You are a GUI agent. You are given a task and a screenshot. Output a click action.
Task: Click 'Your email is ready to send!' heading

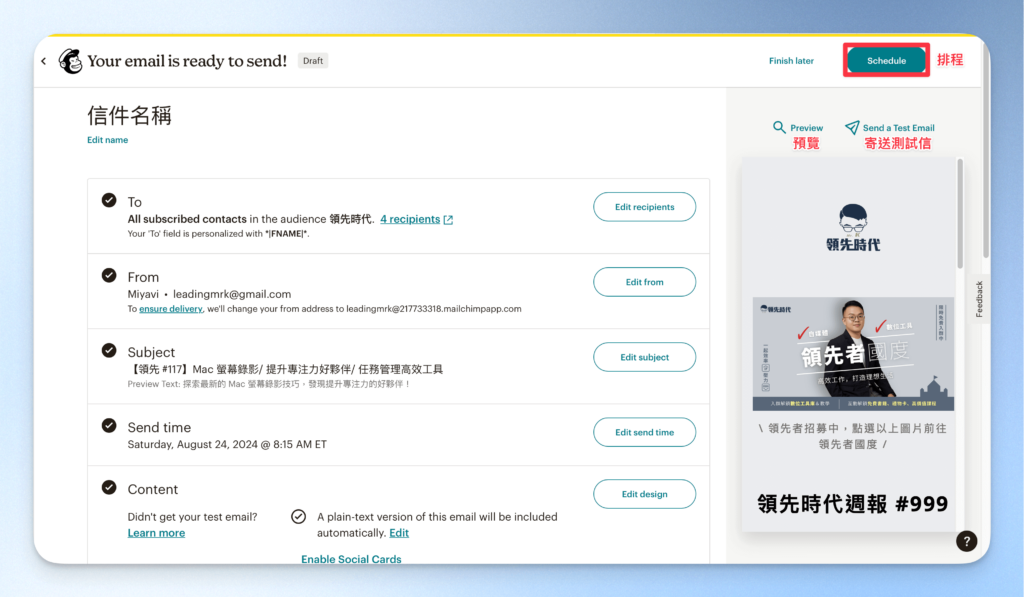click(x=187, y=61)
